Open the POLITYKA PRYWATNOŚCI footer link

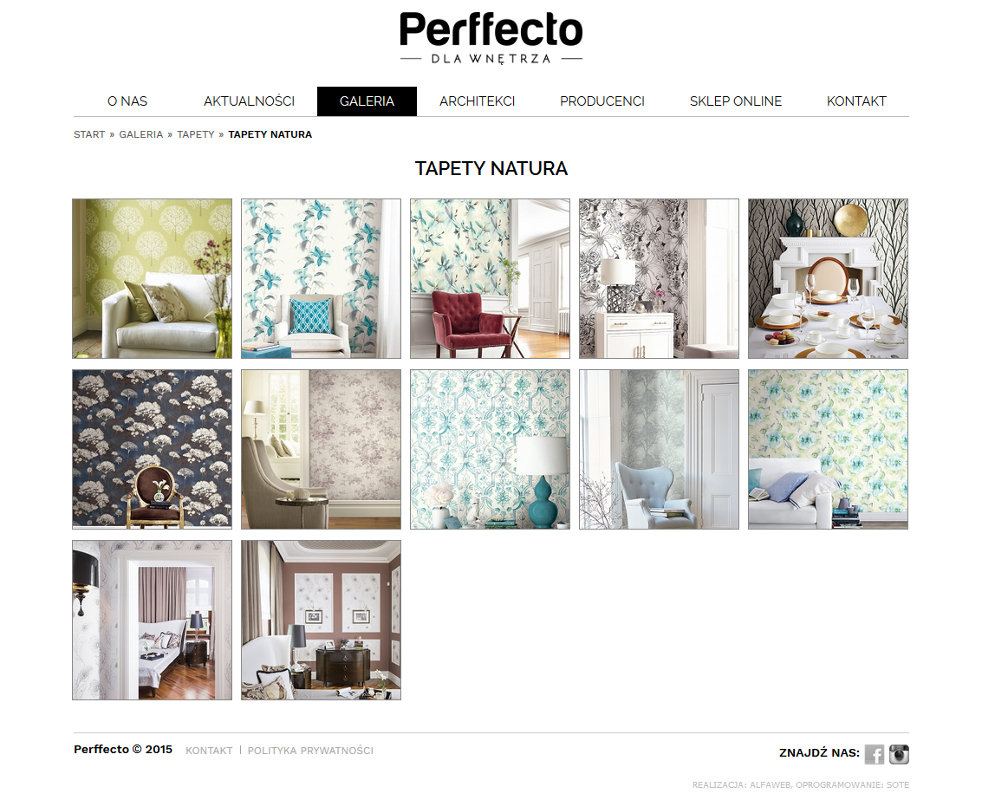[310, 751]
